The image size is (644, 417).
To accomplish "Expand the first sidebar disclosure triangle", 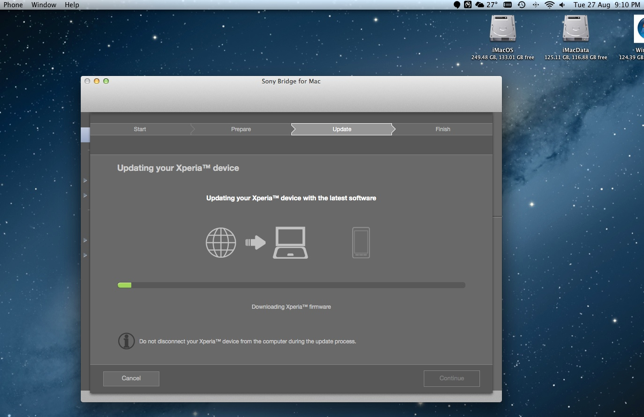I will coord(86,181).
